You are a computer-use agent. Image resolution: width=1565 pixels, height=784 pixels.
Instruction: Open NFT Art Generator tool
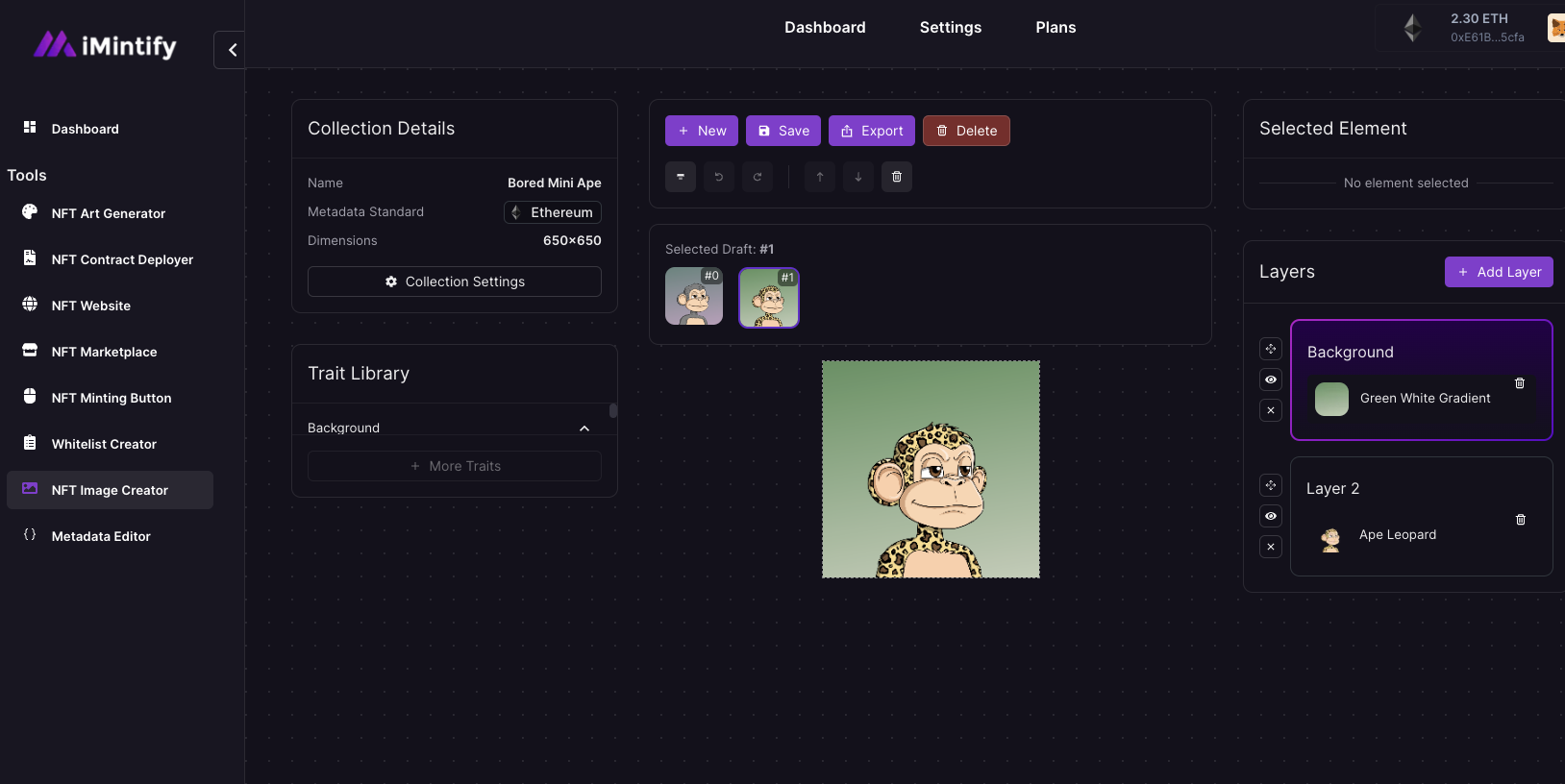pyautogui.click(x=110, y=213)
